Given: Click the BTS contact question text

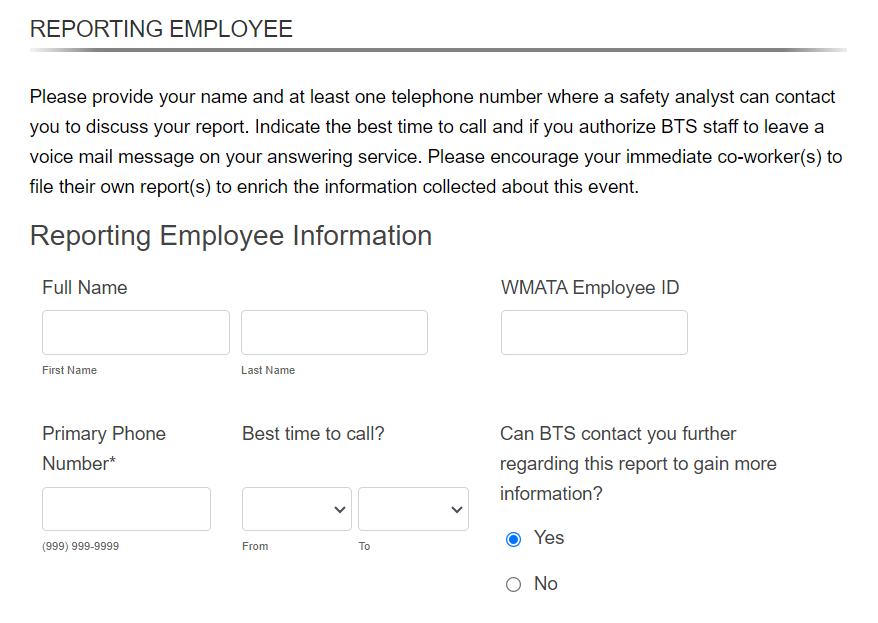Looking at the screenshot, I should (x=638, y=463).
